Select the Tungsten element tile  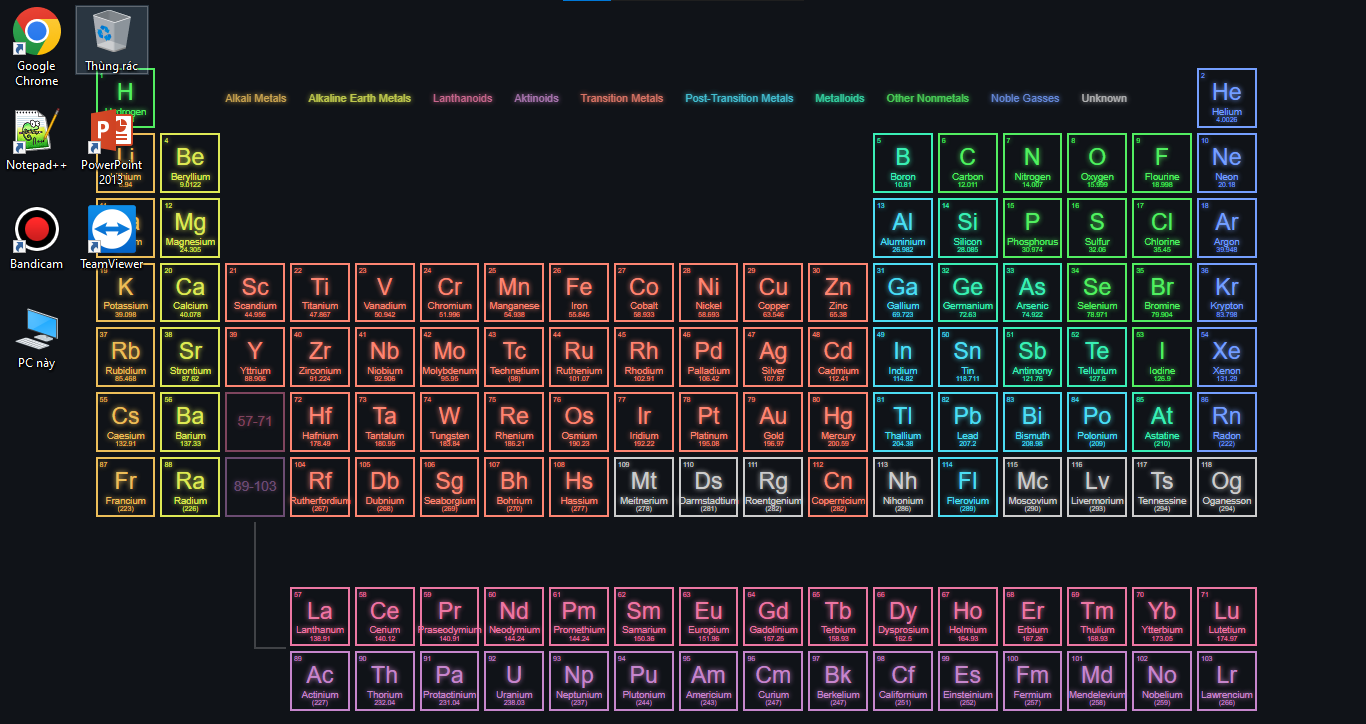pyautogui.click(x=449, y=422)
